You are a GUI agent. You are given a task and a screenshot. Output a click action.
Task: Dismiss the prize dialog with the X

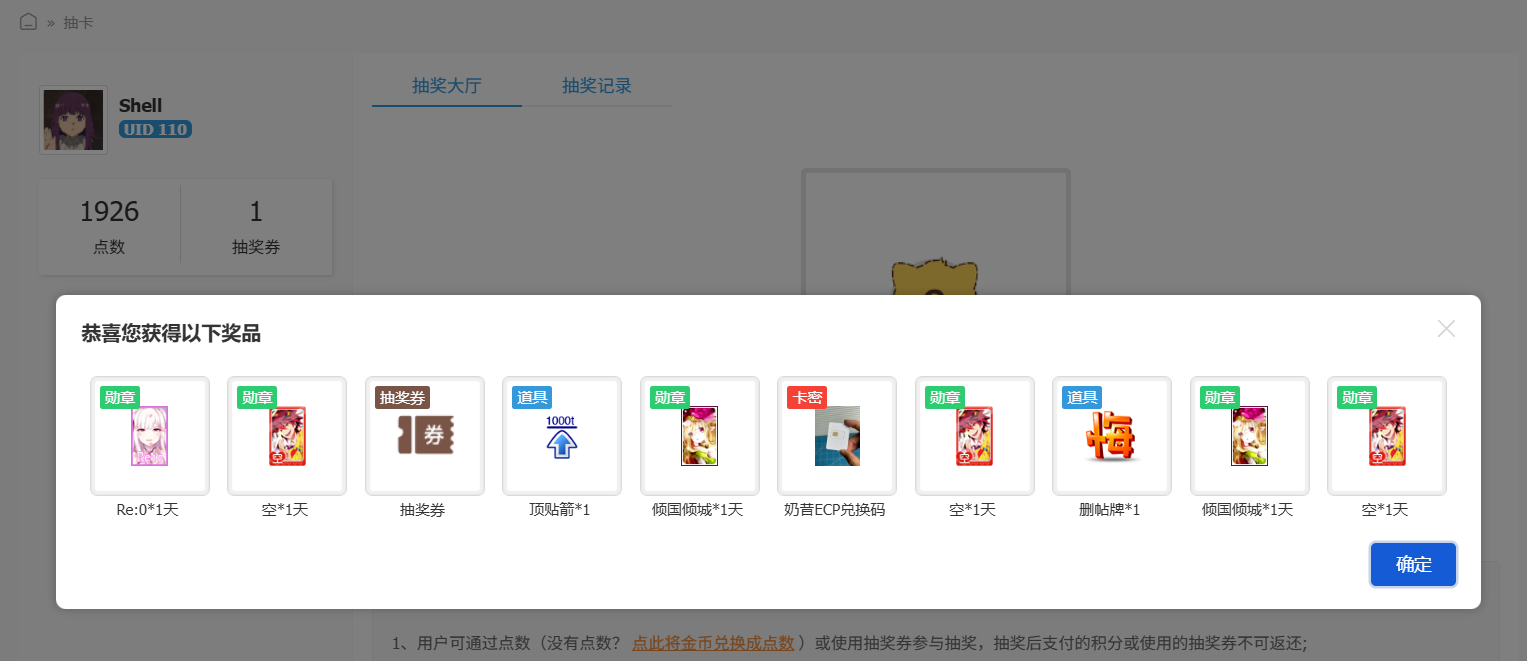click(1446, 328)
